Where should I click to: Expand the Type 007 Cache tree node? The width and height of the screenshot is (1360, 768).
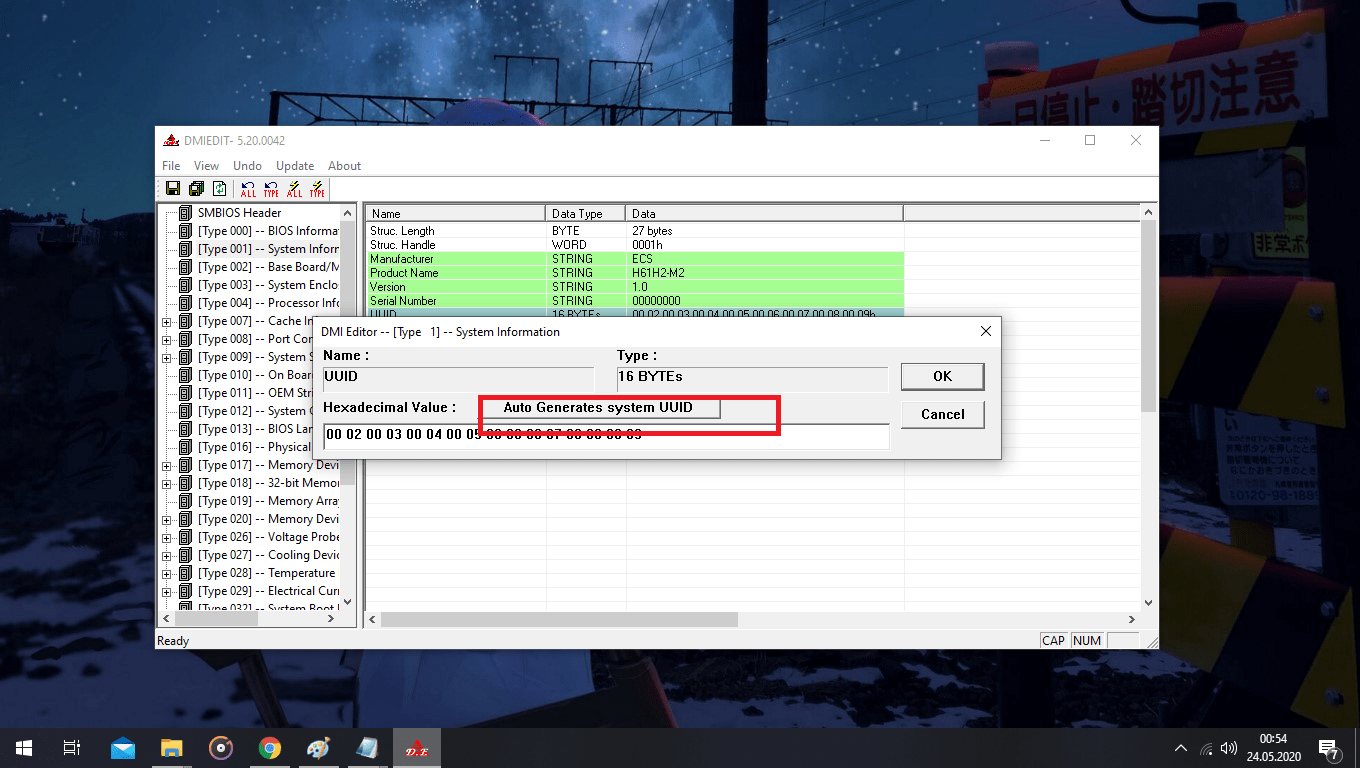[x=167, y=321]
